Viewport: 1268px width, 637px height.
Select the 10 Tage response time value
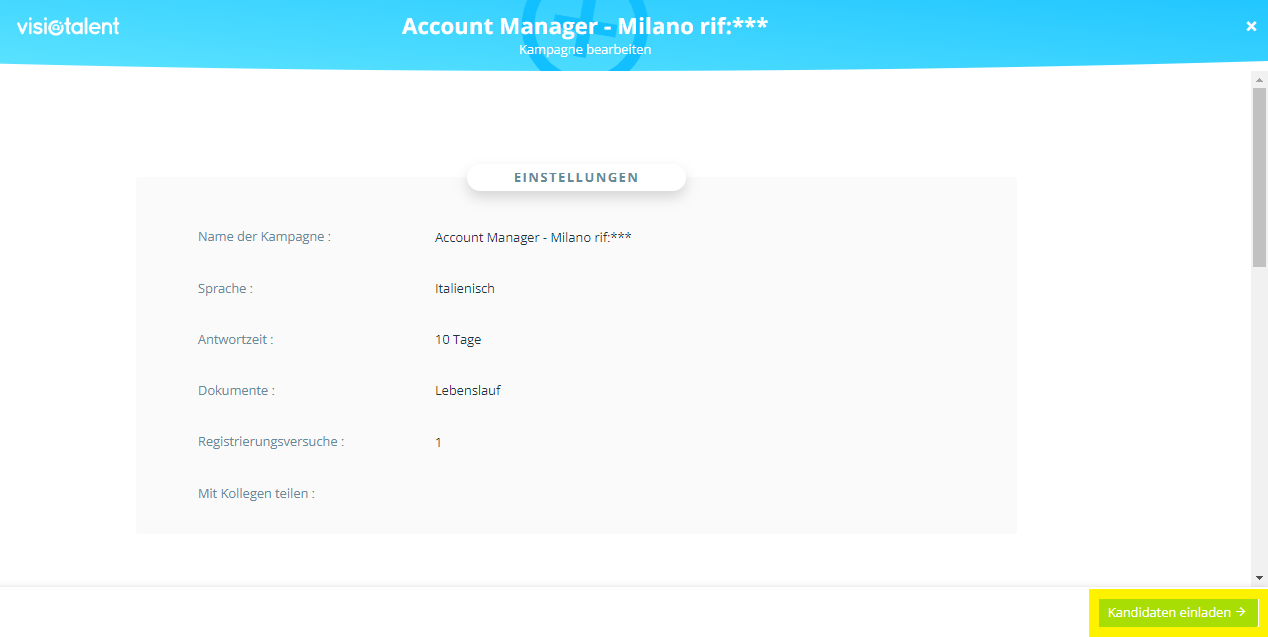pyautogui.click(x=458, y=339)
